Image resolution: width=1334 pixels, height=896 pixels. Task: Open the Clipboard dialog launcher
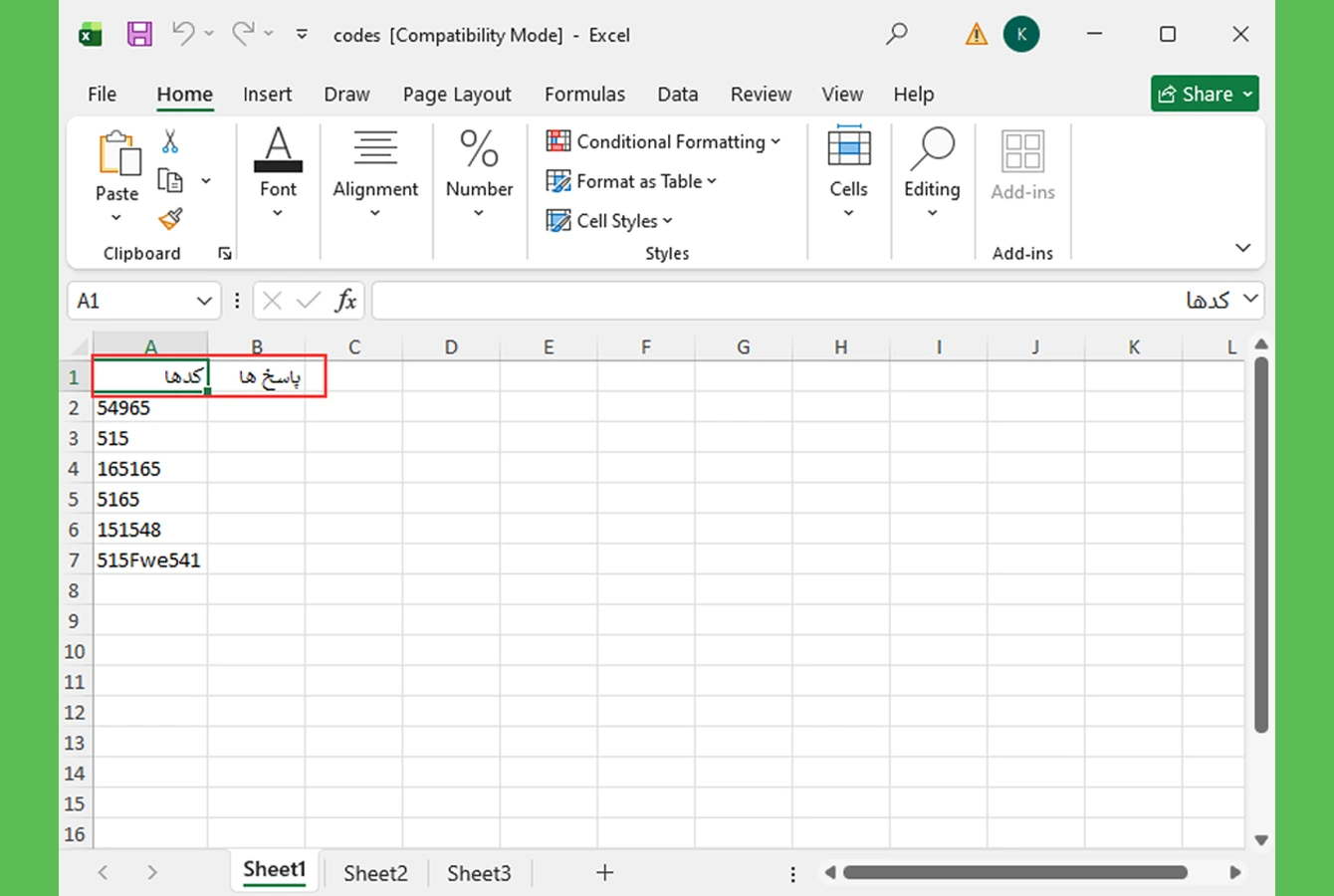(x=225, y=254)
